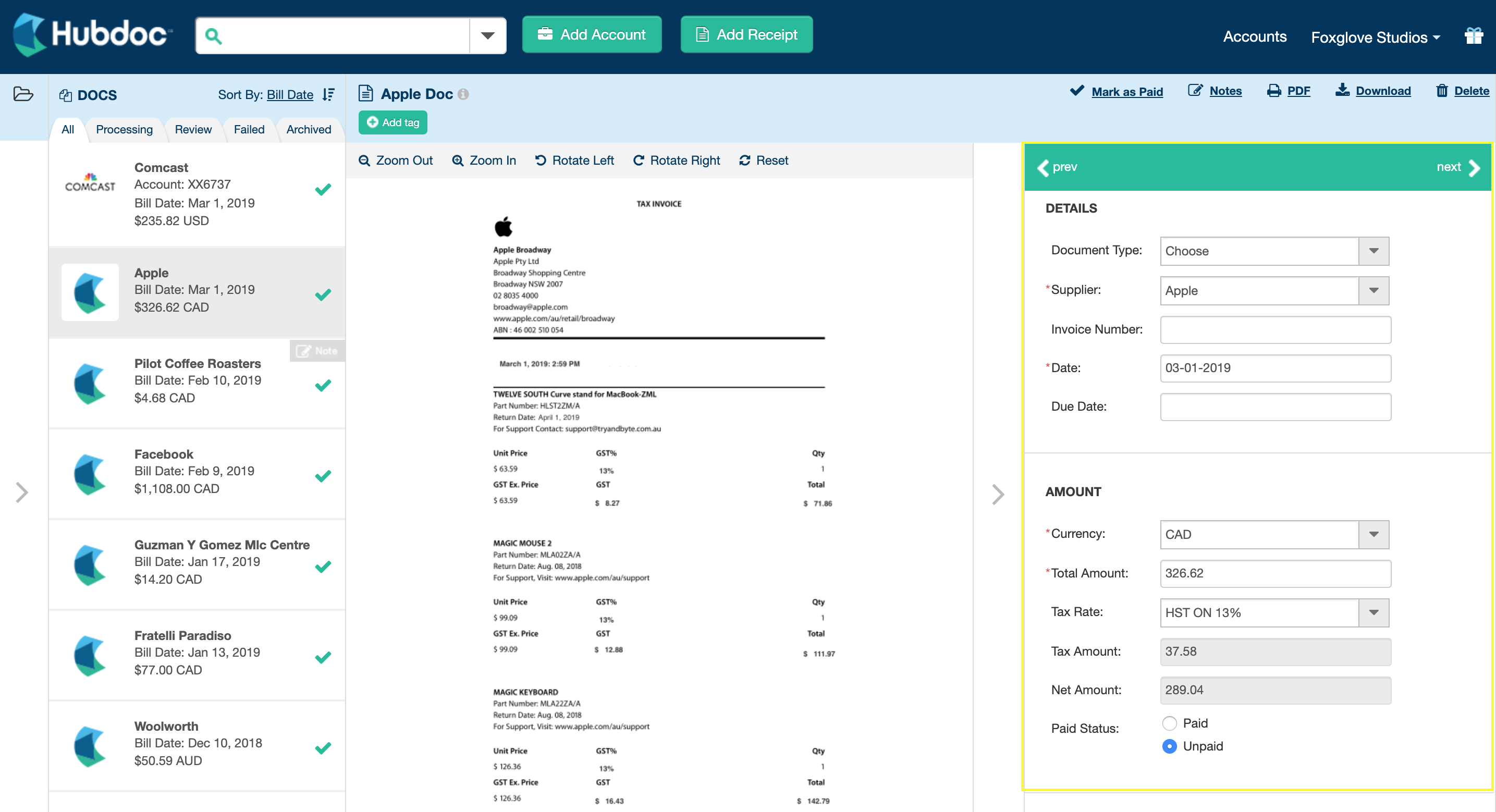Expand the Foxglove Studios account menu

tap(1375, 37)
